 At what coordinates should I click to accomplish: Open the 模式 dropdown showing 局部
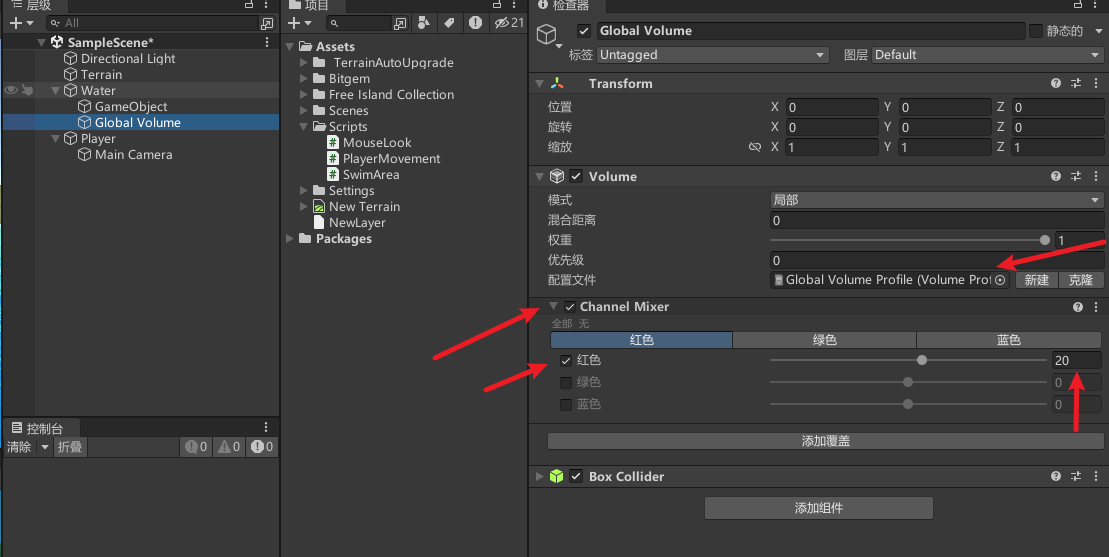936,200
